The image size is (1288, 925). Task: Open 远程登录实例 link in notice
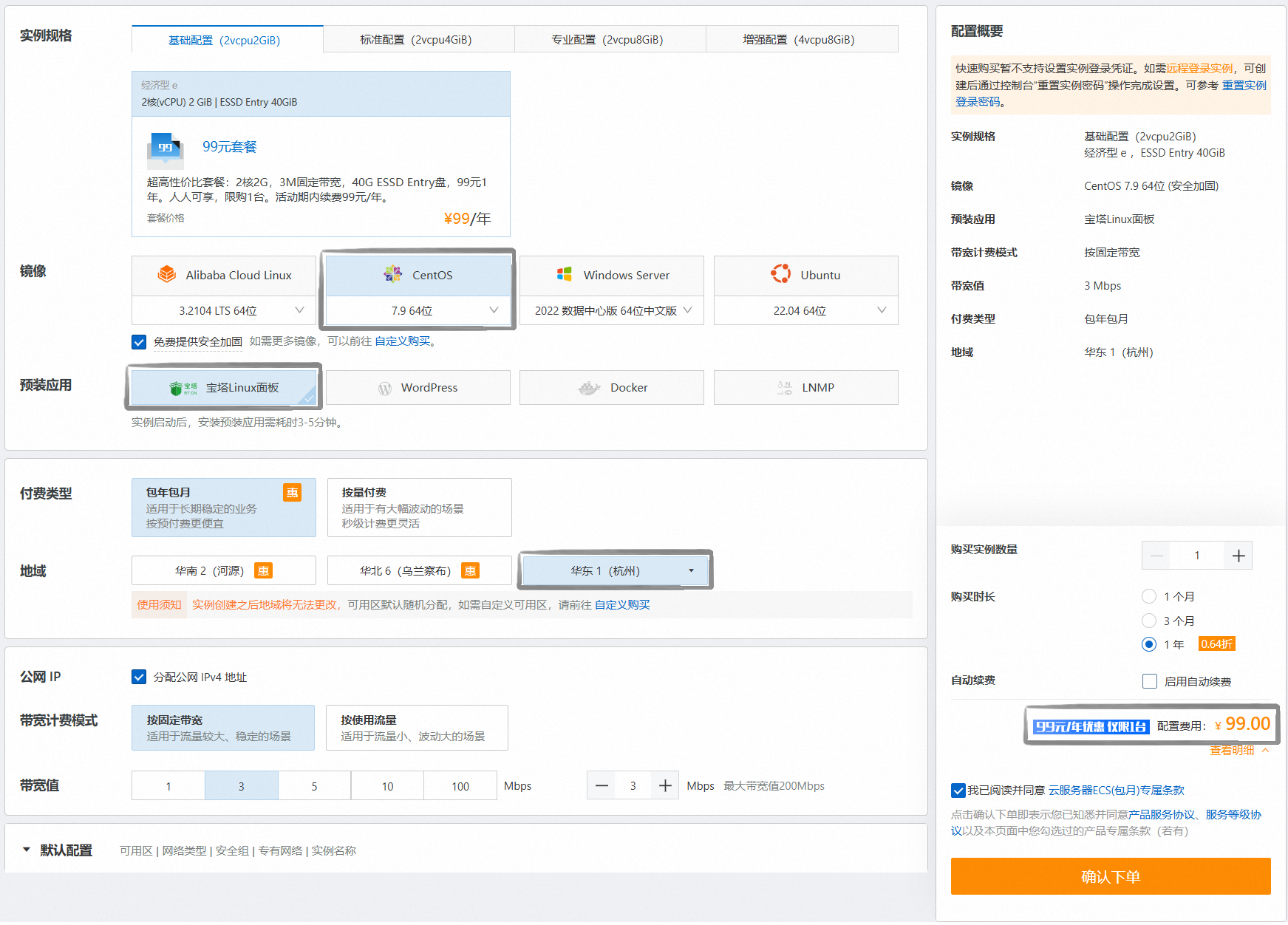click(1199, 69)
